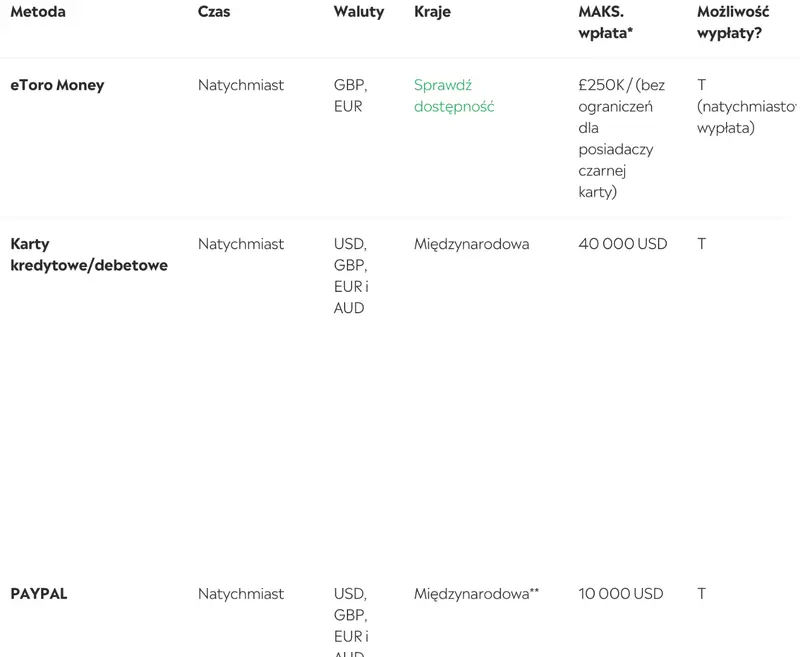Click the PAYPAL method name
800x657 pixels.
tap(39, 594)
